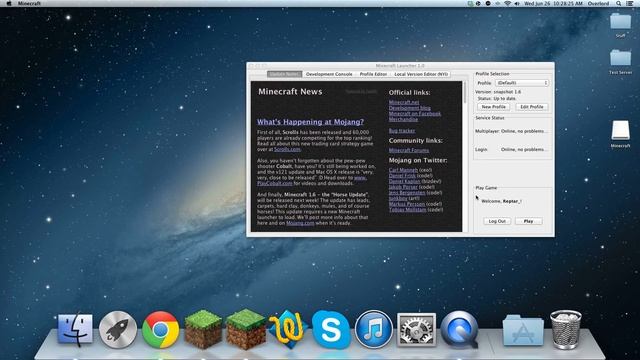Open the yellow rope knot dock app
This screenshot has width=640, height=360.
pos(288,329)
